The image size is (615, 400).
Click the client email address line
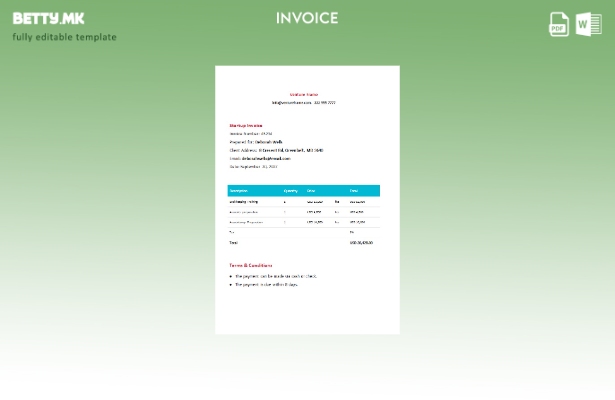260,158
